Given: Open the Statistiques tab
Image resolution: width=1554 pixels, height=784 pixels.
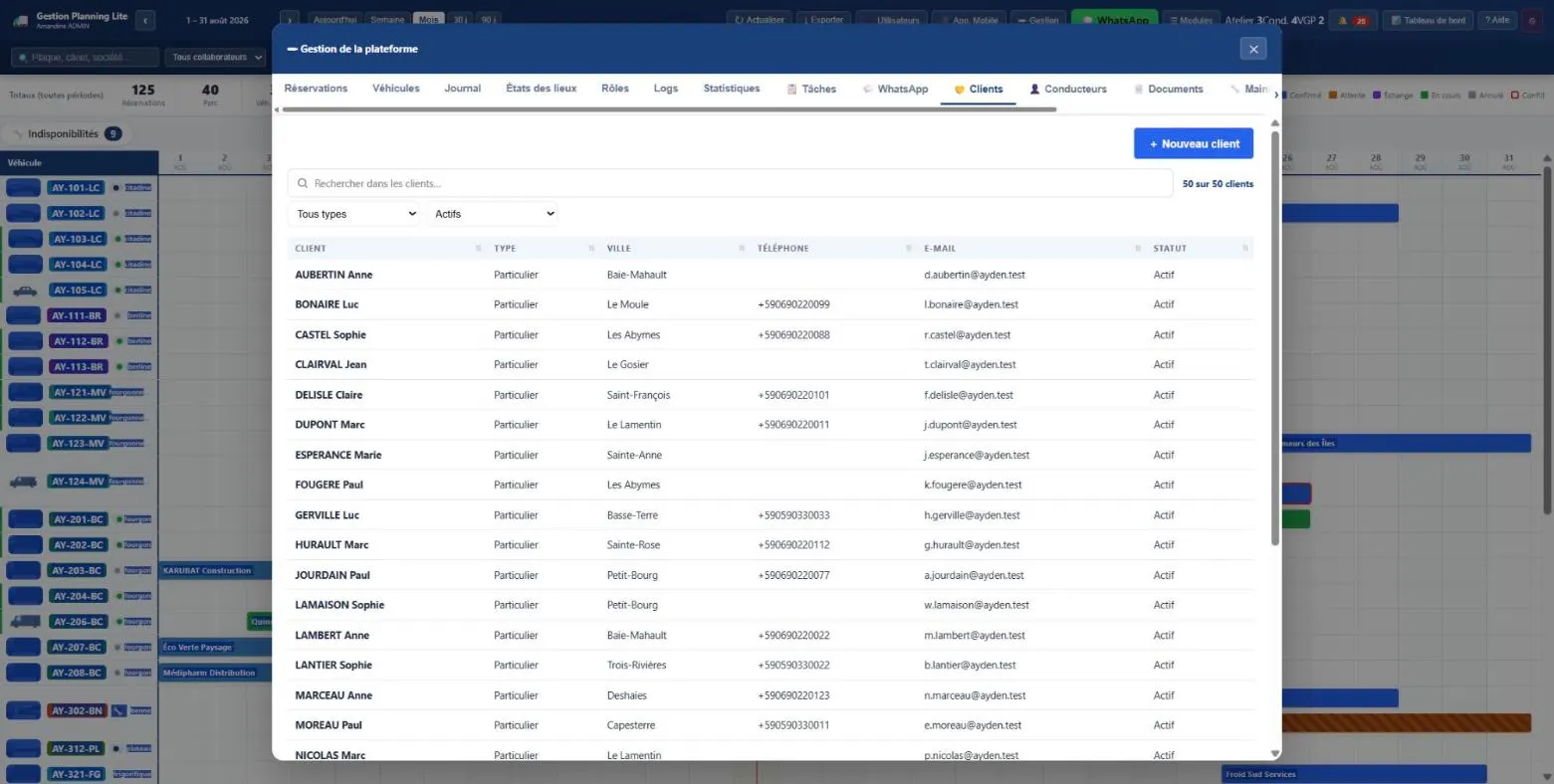Looking at the screenshot, I should point(732,89).
